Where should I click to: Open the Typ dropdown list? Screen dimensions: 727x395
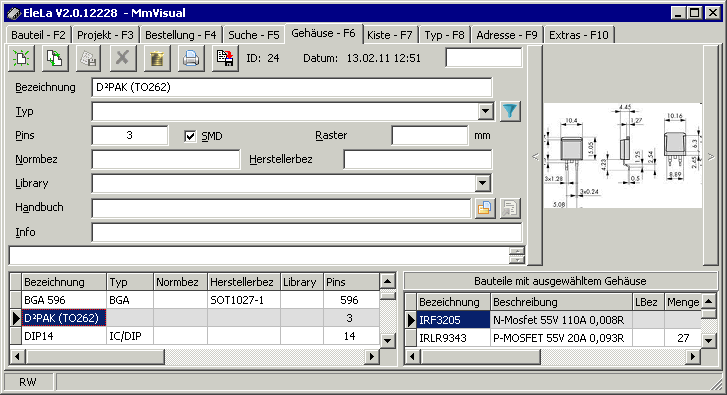[485, 111]
